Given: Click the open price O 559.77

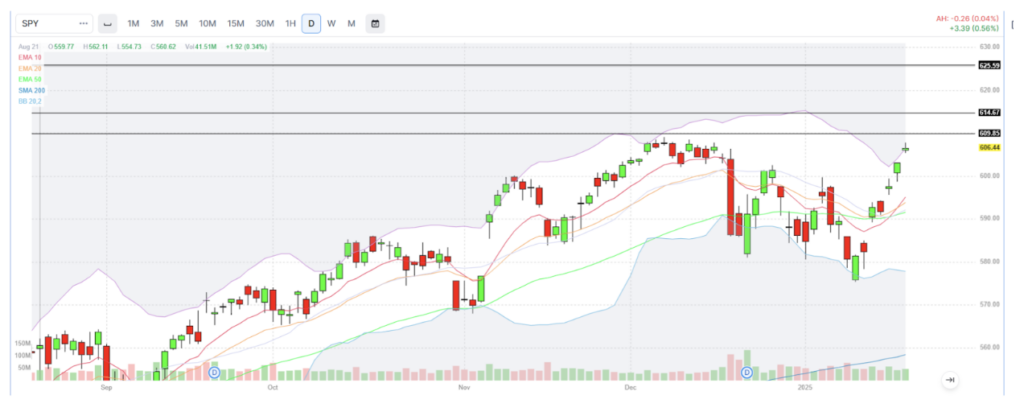Looking at the screenshot, I should pos(61,46).
